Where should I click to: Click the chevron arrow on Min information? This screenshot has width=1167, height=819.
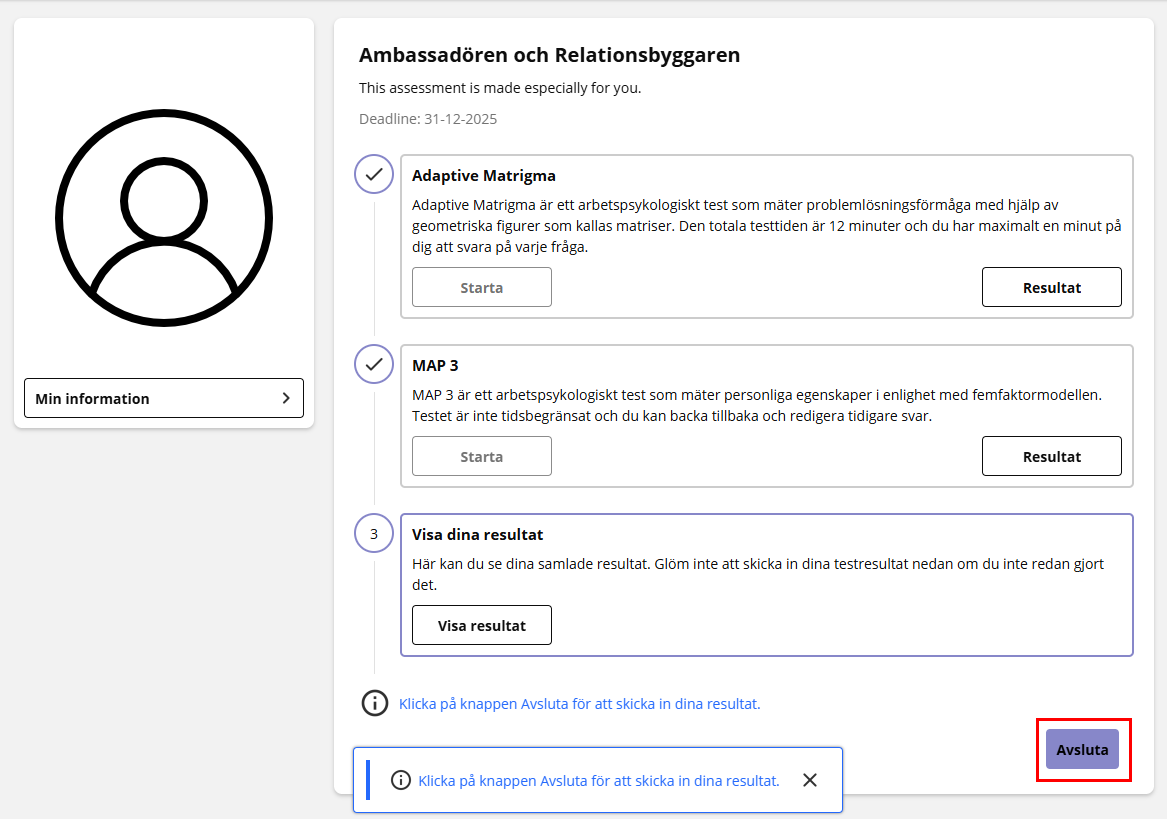(x=286, y=398)
